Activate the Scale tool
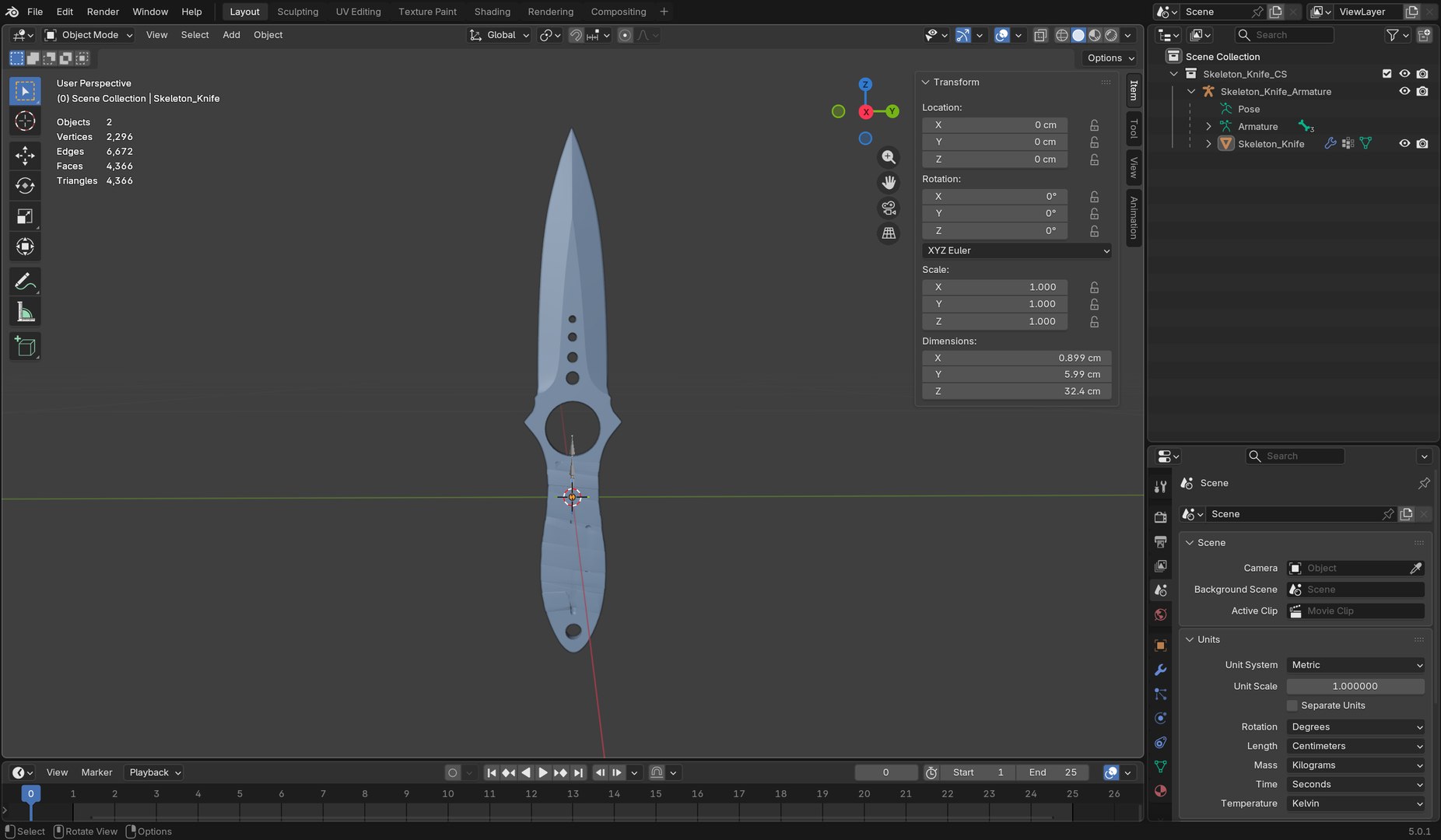 (25, 216)
